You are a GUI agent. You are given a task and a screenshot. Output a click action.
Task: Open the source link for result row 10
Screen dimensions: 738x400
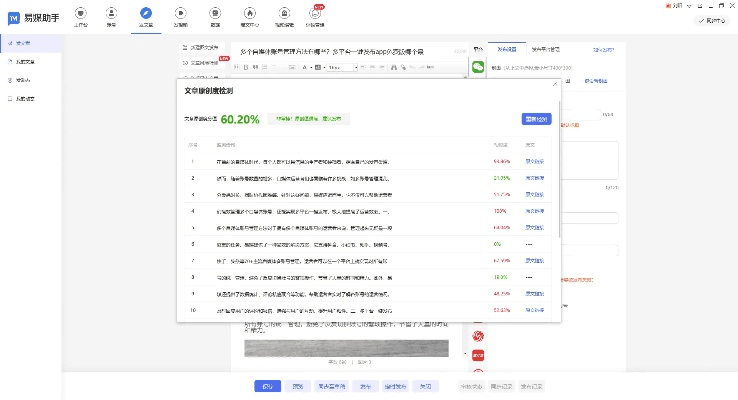click(536, 310)
